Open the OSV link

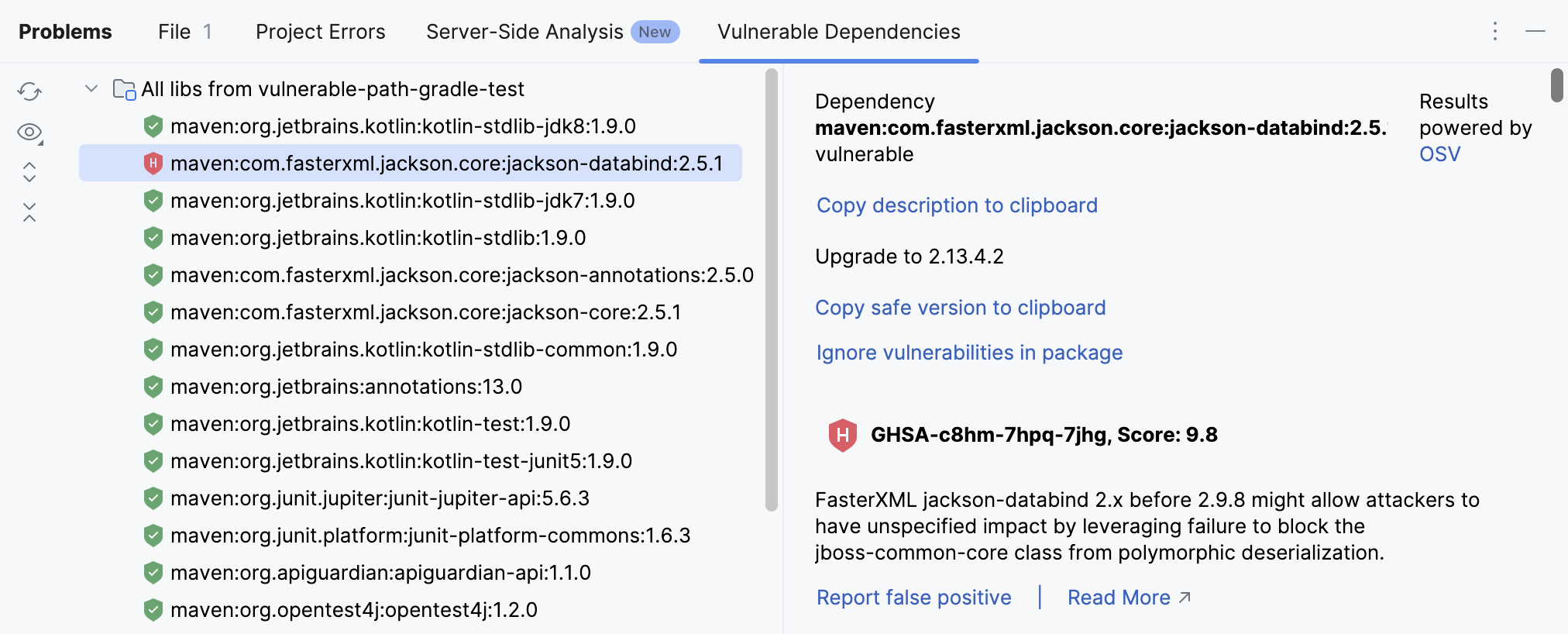pyautogui.click(x=1439, y=154)
